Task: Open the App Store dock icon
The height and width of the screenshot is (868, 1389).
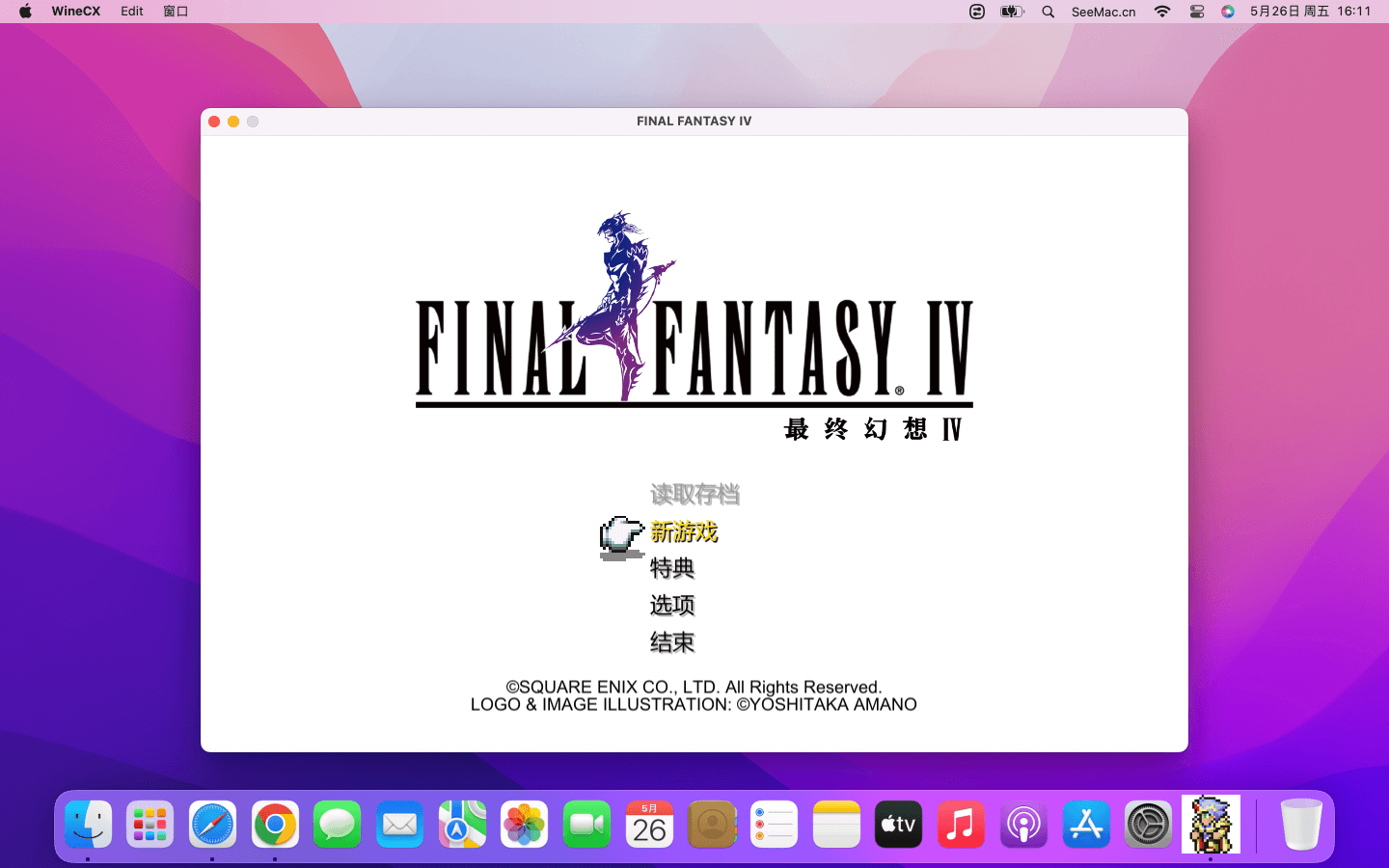Action: (x=1086, y=825)
